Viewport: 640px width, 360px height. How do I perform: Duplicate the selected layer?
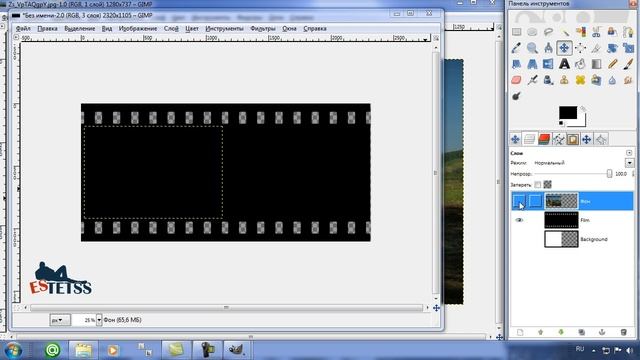pos(582,332)
